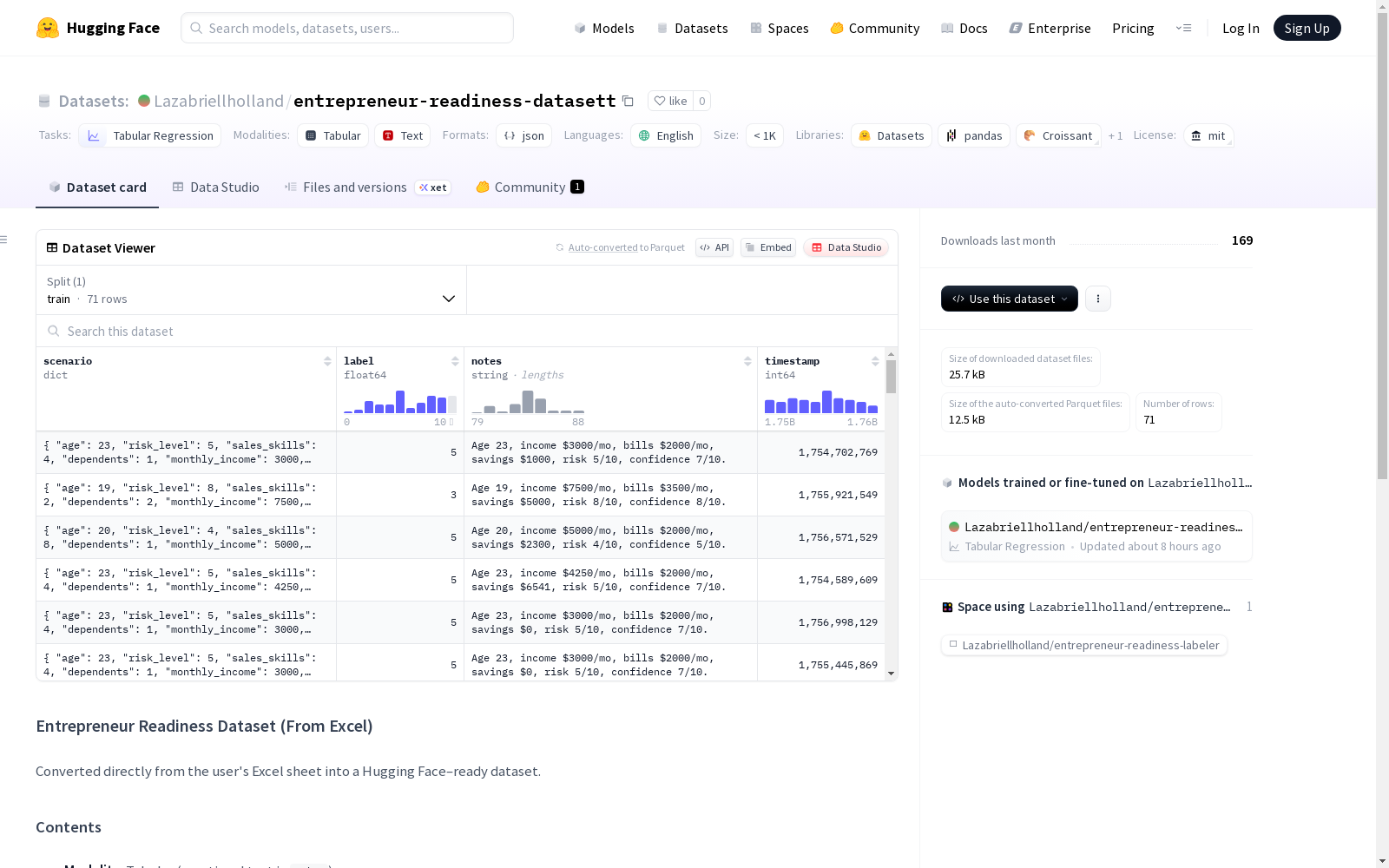Select the Tabular modality tag
Viewport: 1389px width, 868px height.
point(333,135)
